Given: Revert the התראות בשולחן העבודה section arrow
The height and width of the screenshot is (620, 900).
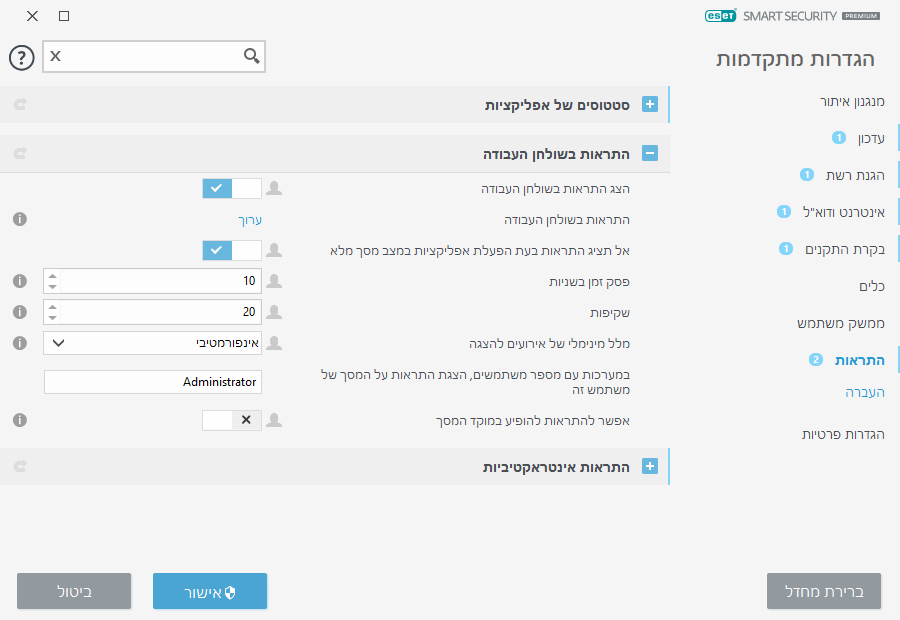Looking at the screenshot, I should point(20,153).
